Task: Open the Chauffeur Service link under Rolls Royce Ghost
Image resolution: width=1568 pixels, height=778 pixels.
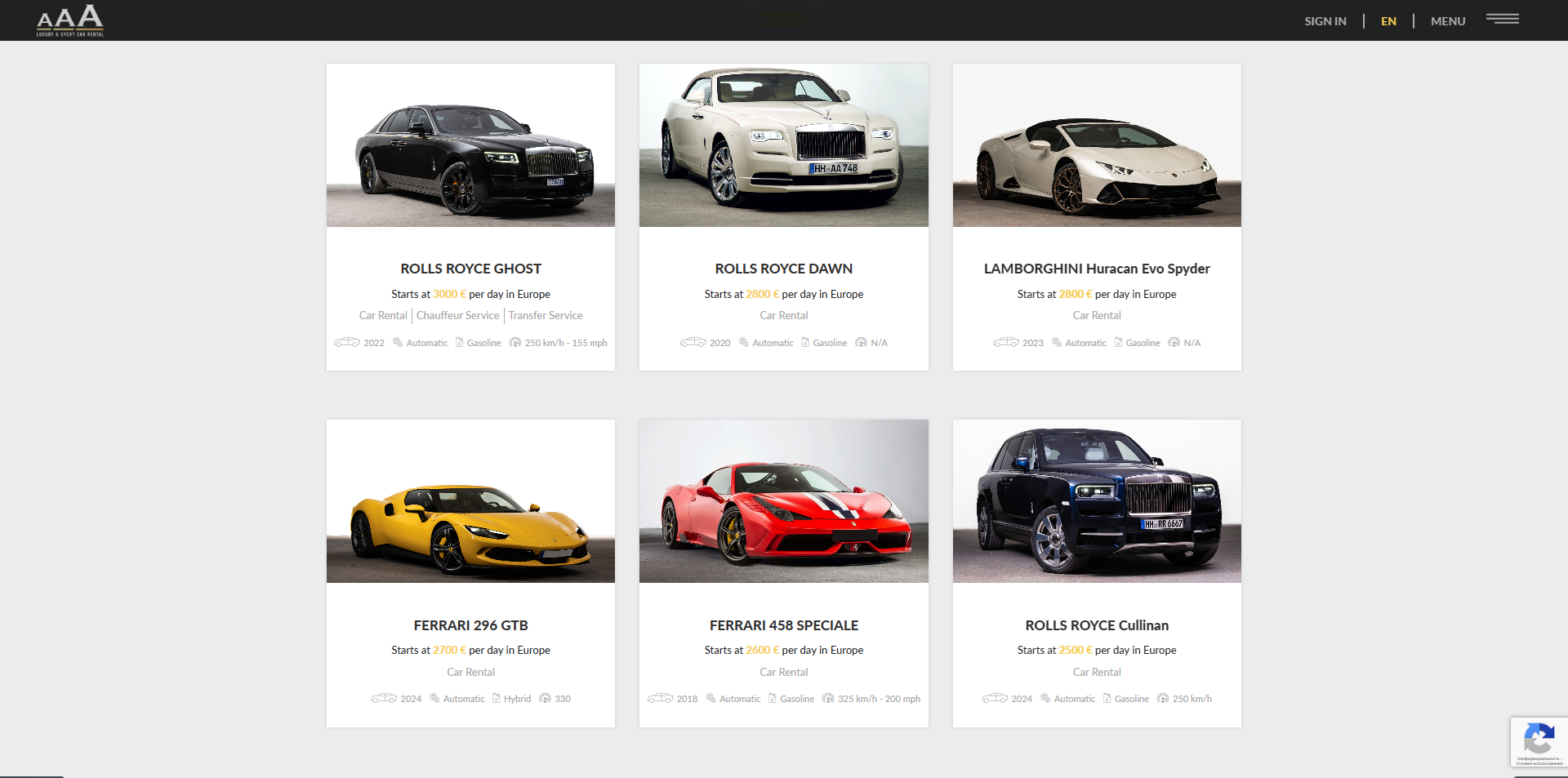Action: click(x=457, y=315)
